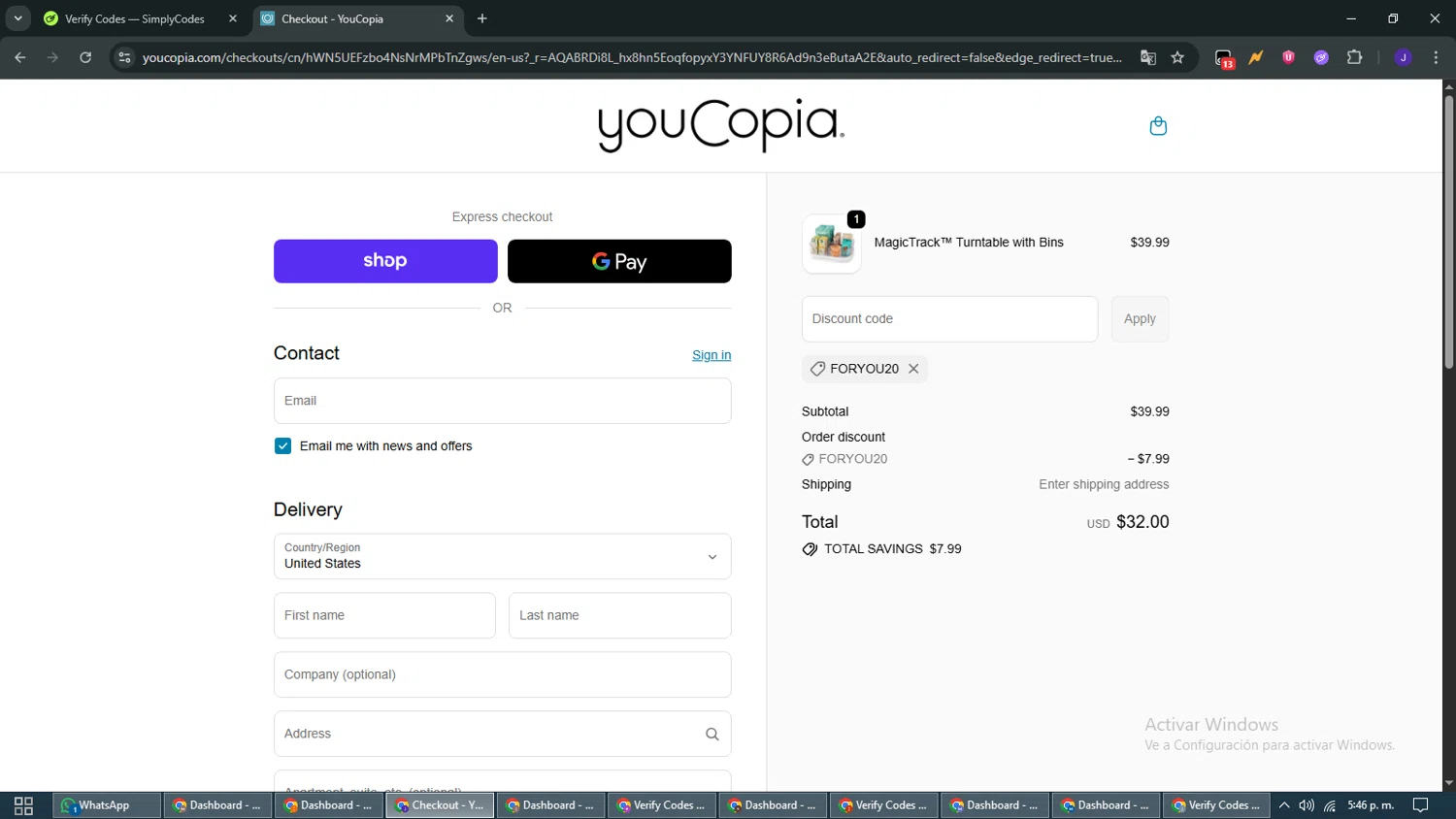Bookmark this page with the star icon

click(x=1177, y=57)
